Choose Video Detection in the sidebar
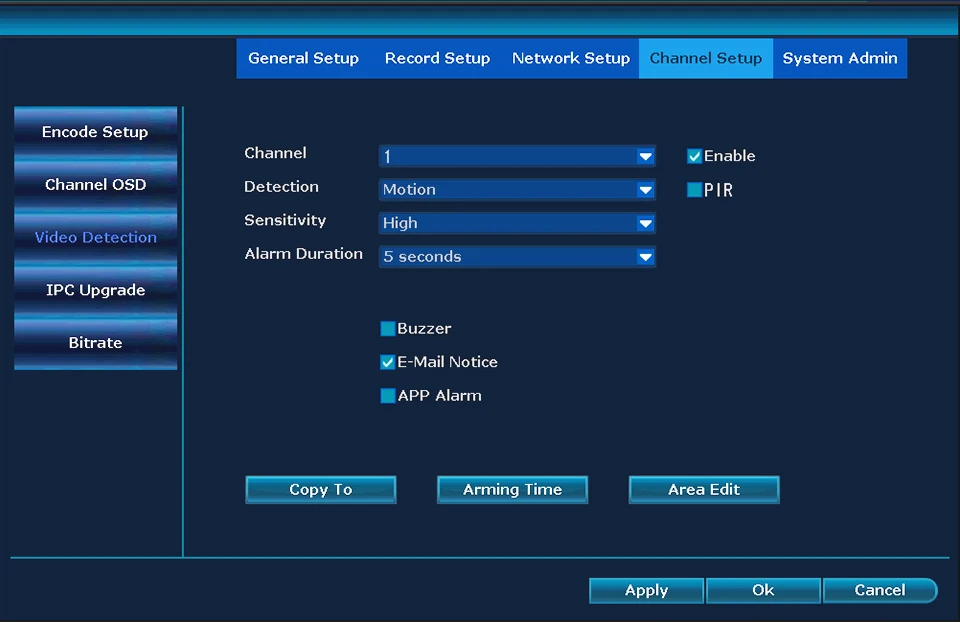The width and height of the screenshot is (960, 622). pyautogui.click(x=96, y=237)
